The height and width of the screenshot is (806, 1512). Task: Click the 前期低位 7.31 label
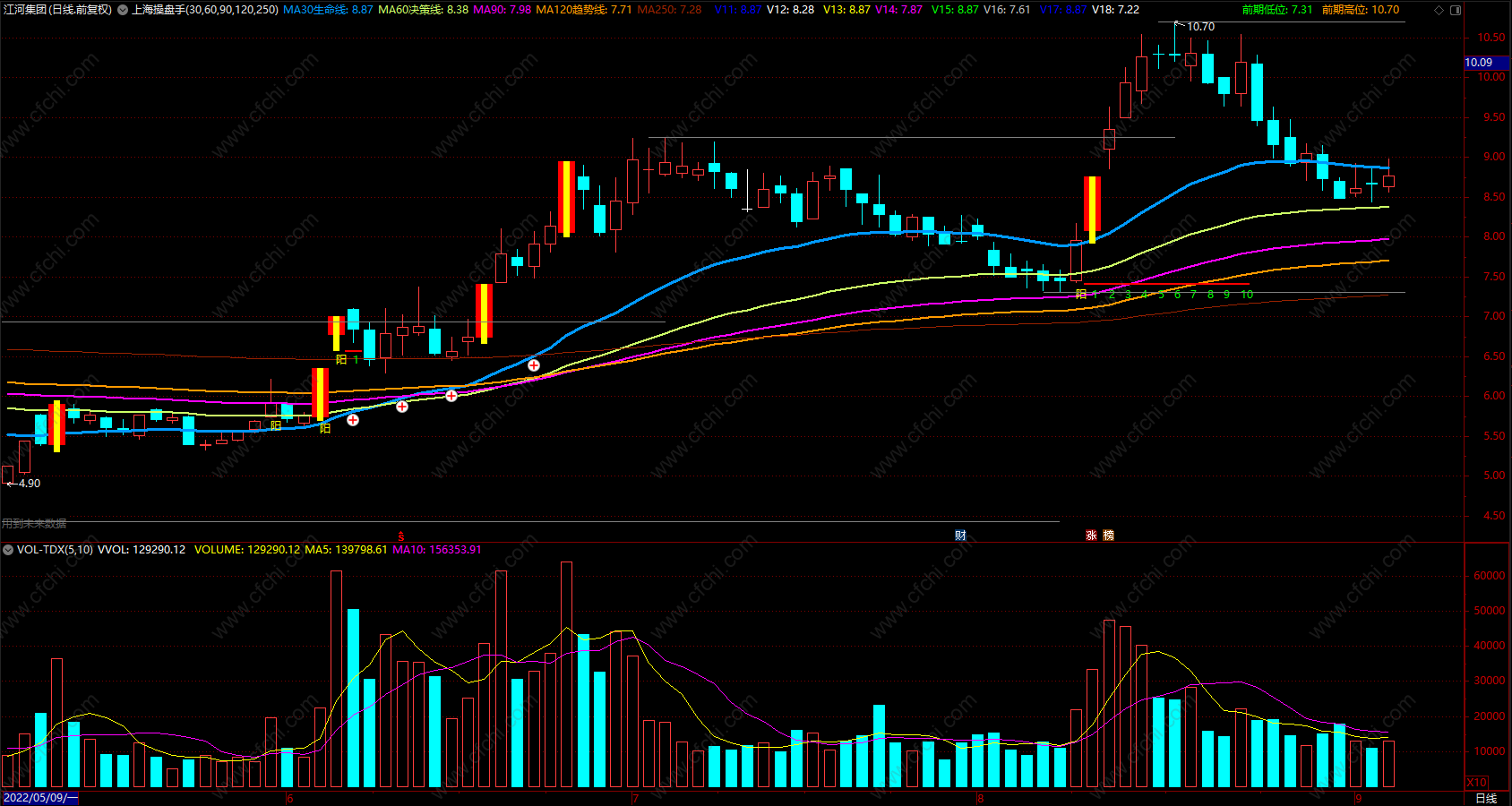pos(1277,10)
